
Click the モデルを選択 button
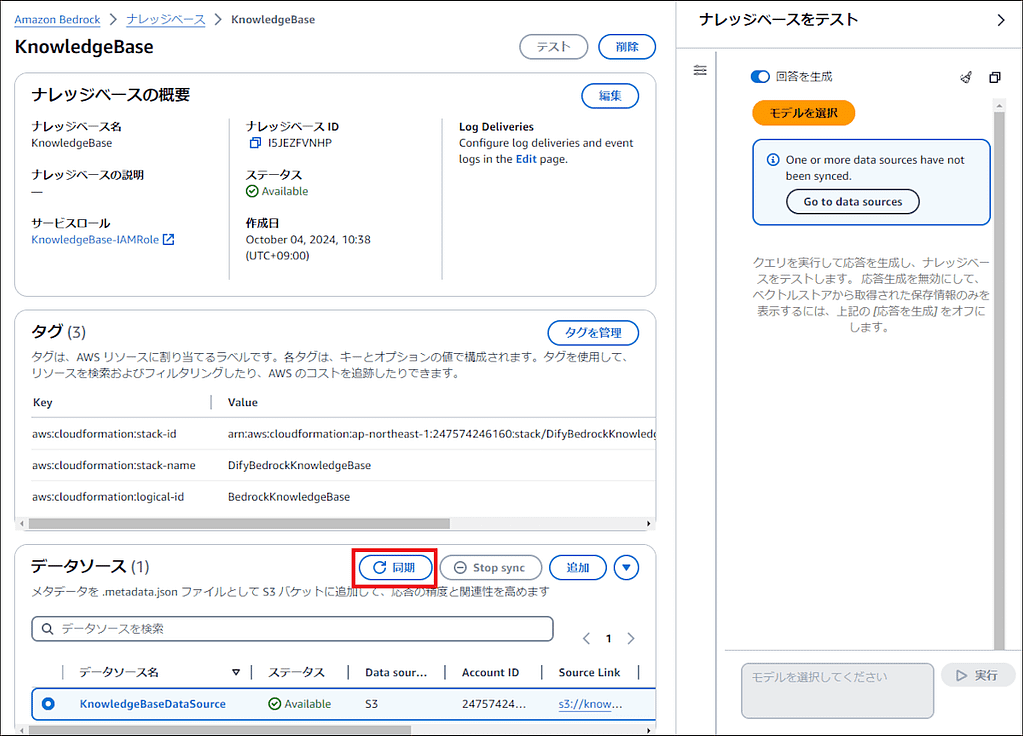[x=803, y=113]
